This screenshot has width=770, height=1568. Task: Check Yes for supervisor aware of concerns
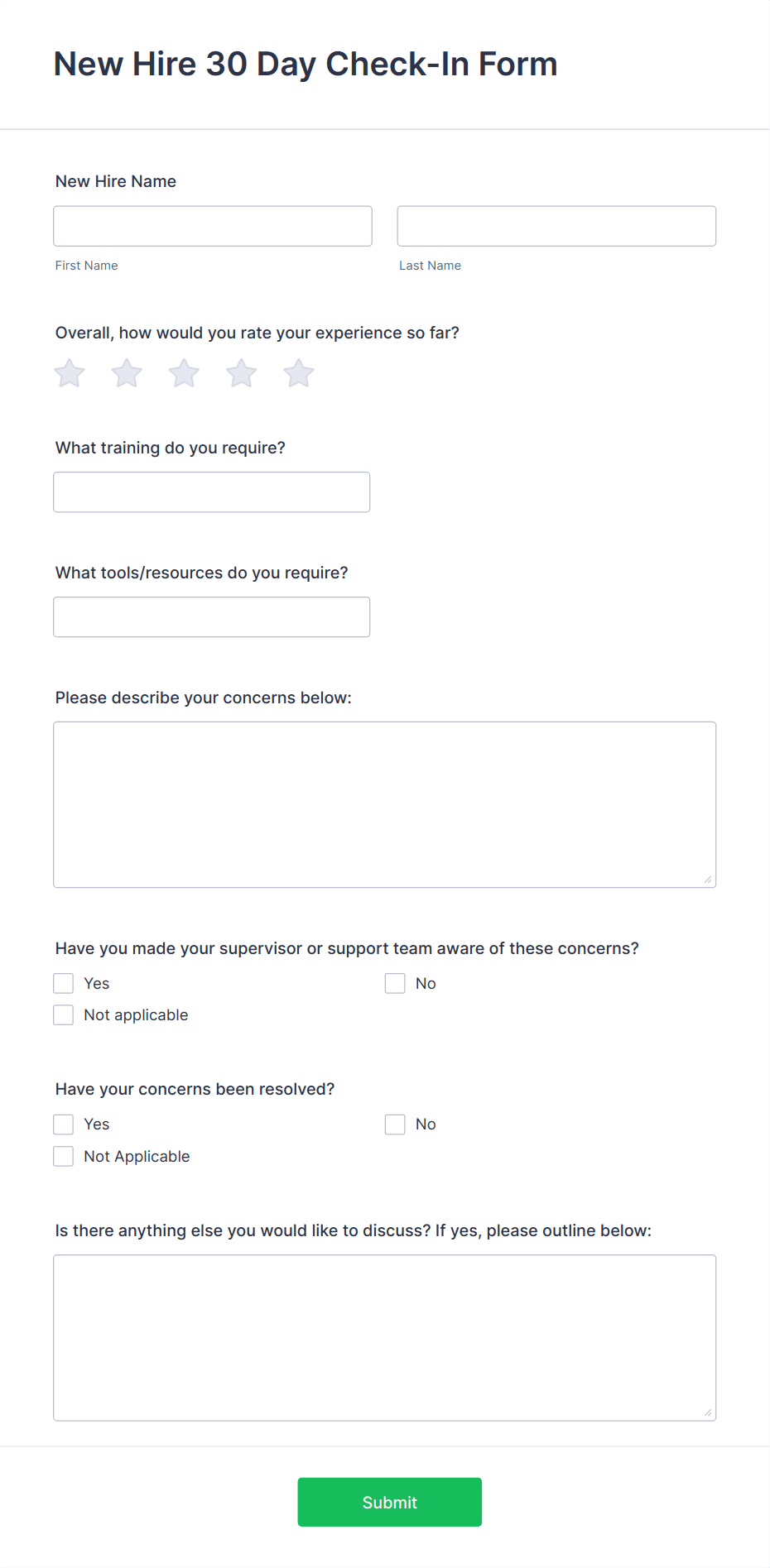(64, 983)
